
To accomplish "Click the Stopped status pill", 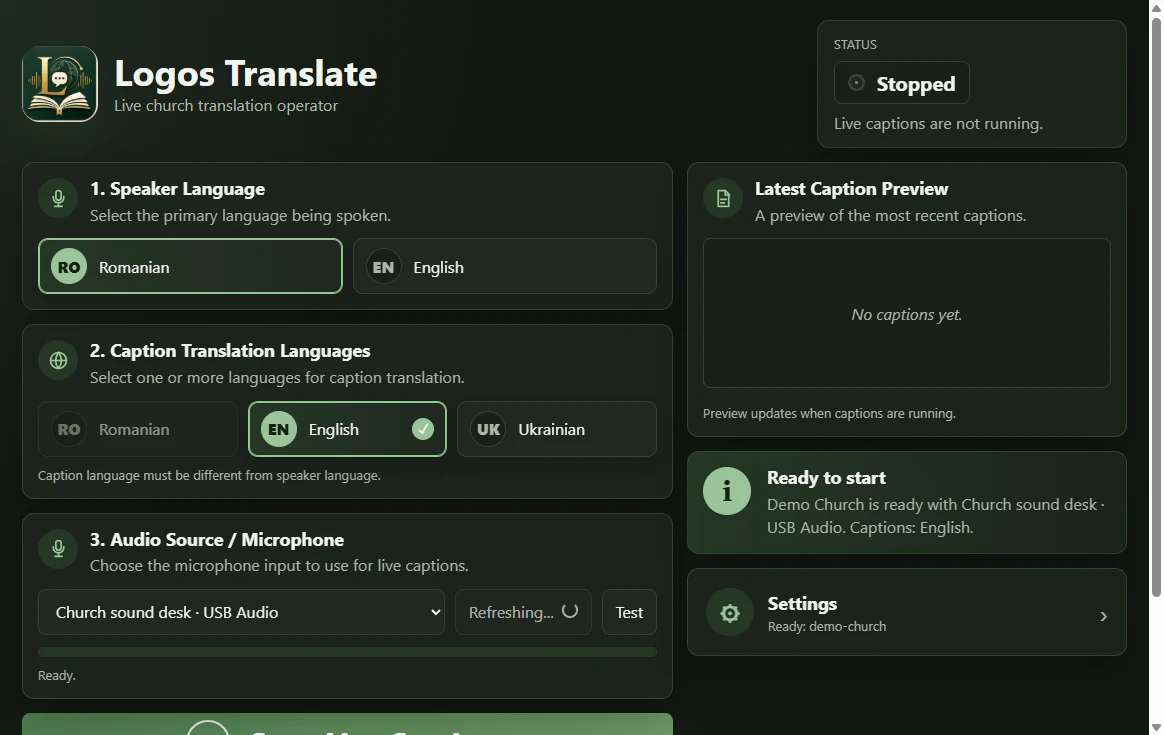I will pyautogui.click(x=902, y=83).
